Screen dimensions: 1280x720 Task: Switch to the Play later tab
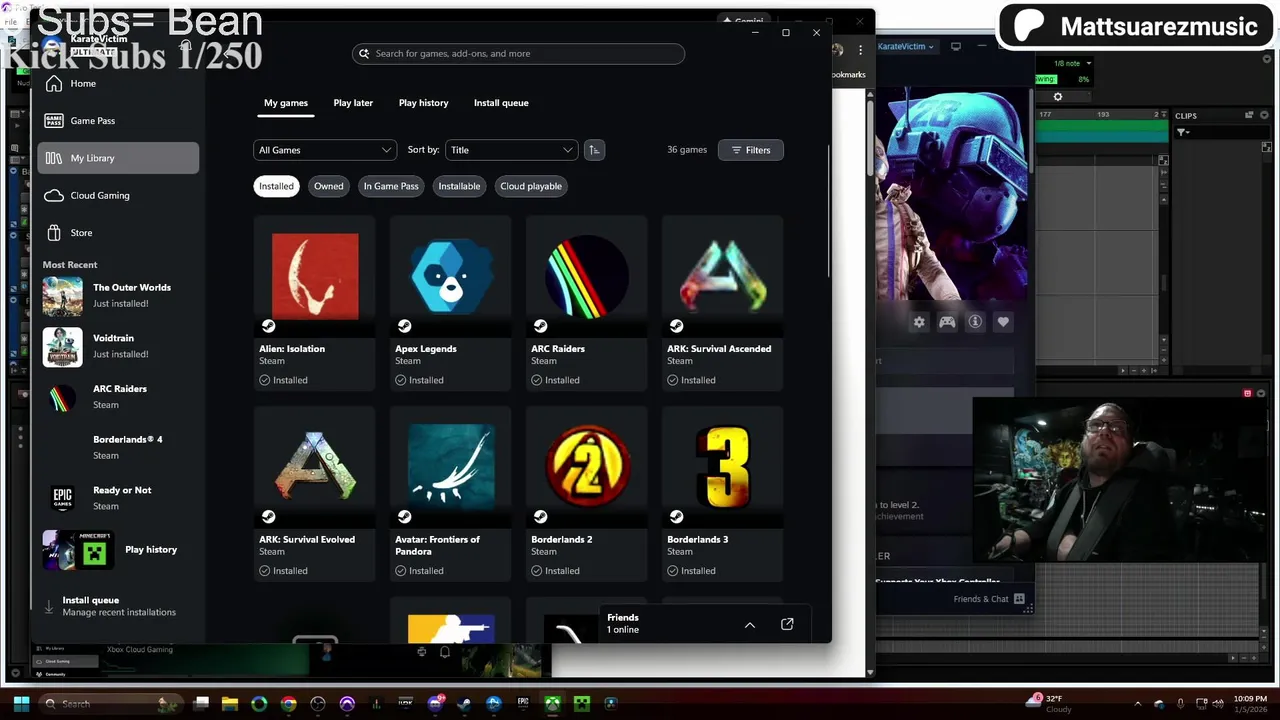click(x=353, y=103)
